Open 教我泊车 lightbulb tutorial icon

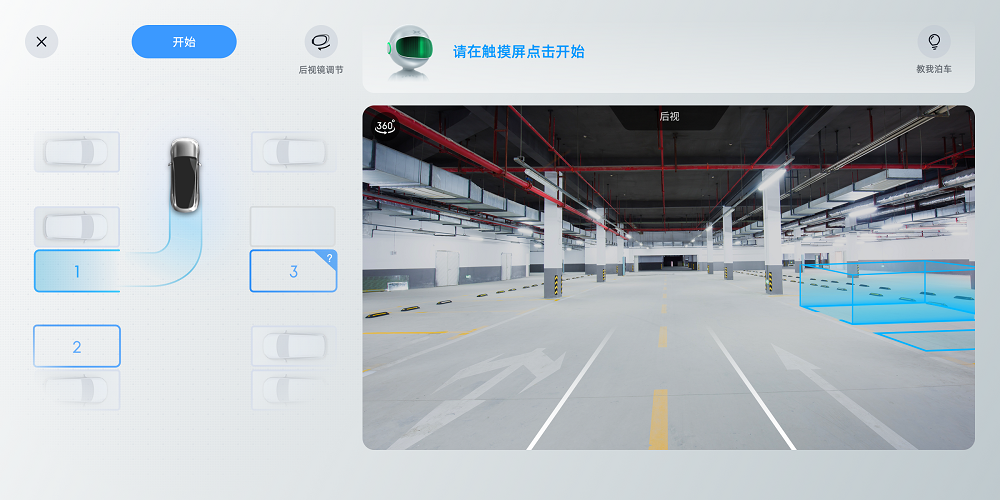click(x=934, y=42)
